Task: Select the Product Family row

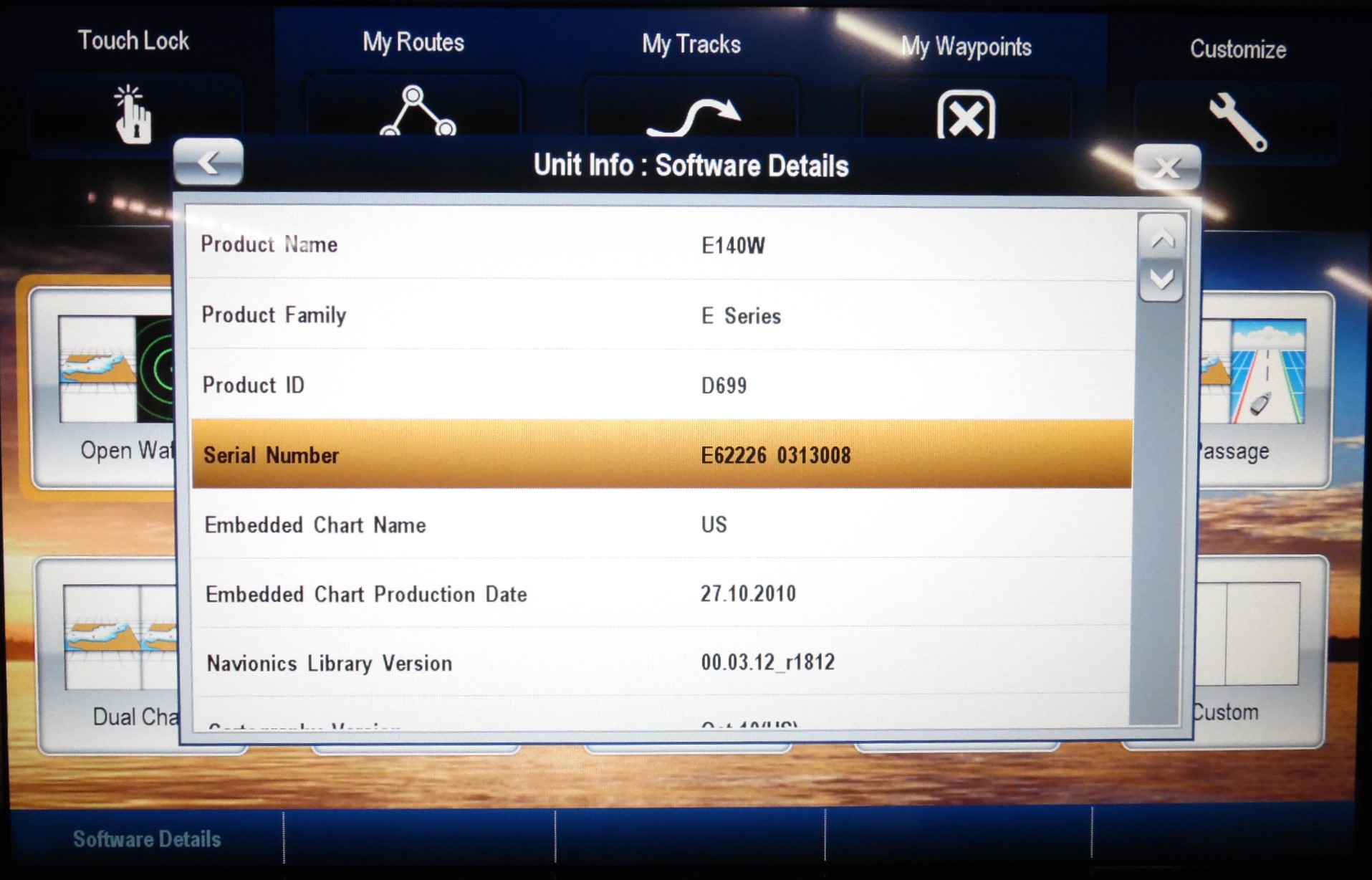Action: click(x=661, y=315)
